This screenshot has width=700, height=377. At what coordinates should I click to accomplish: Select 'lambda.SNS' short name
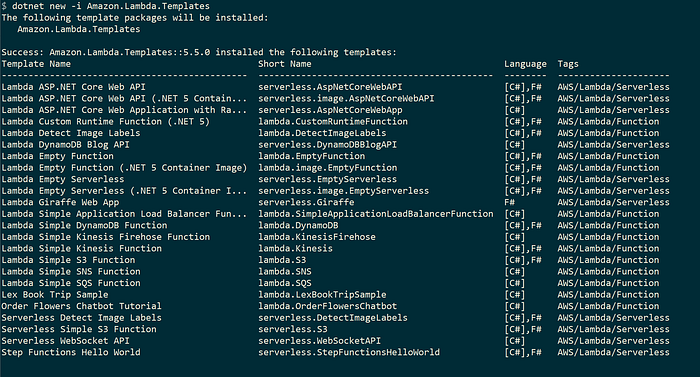pos(285,272)
